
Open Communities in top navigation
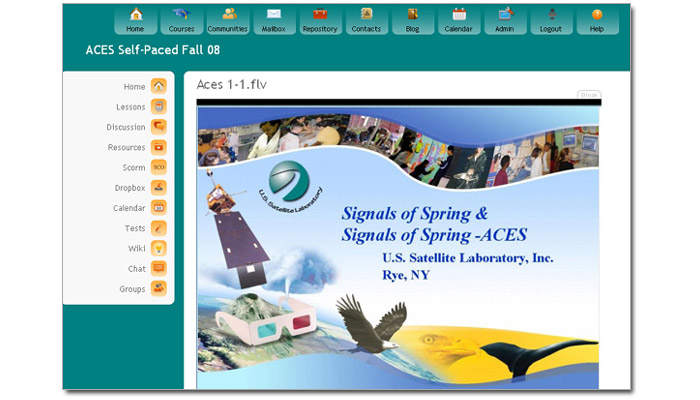click(228, 21)
